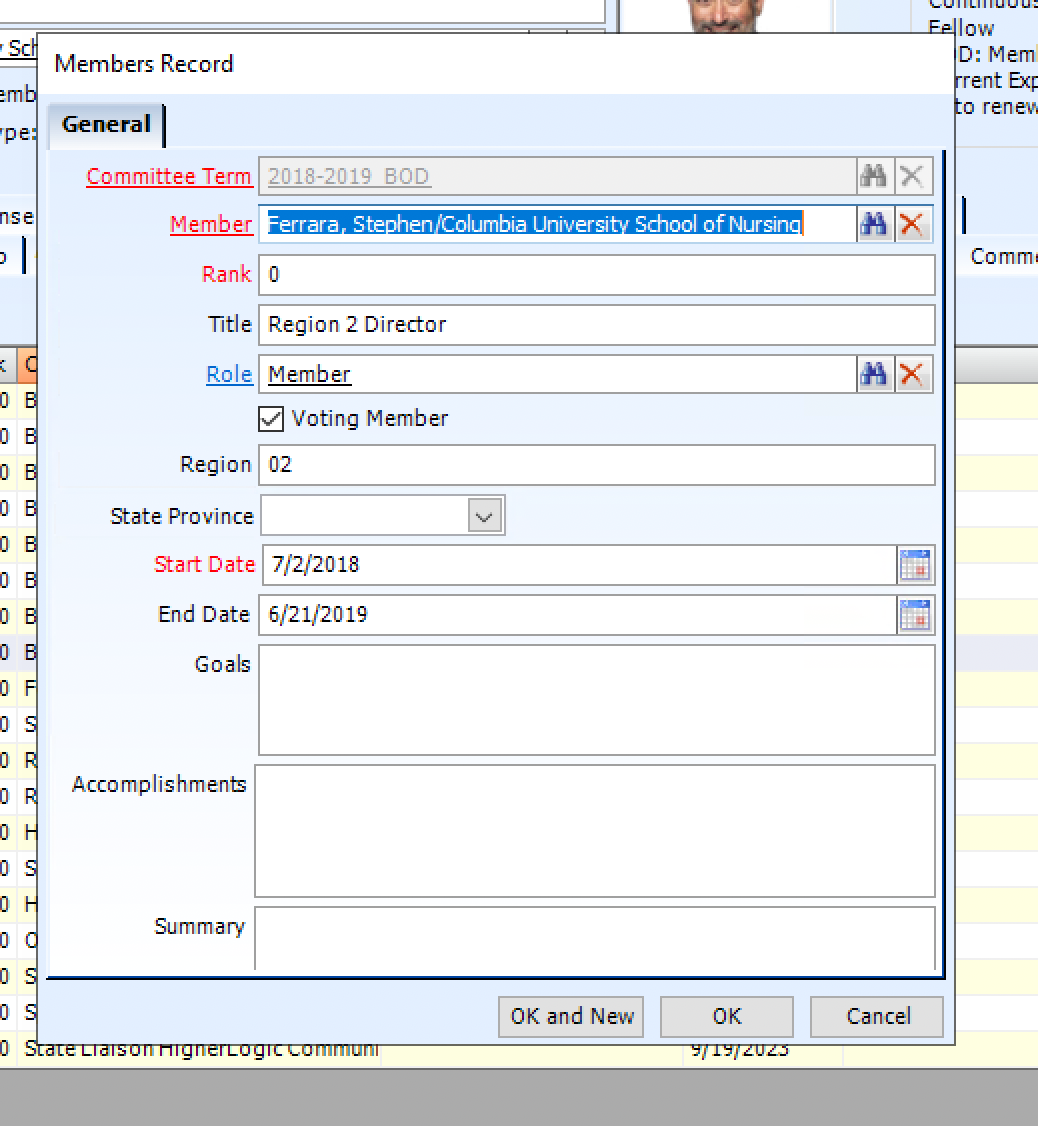Clear the Member field with red X

coord(913,224)
